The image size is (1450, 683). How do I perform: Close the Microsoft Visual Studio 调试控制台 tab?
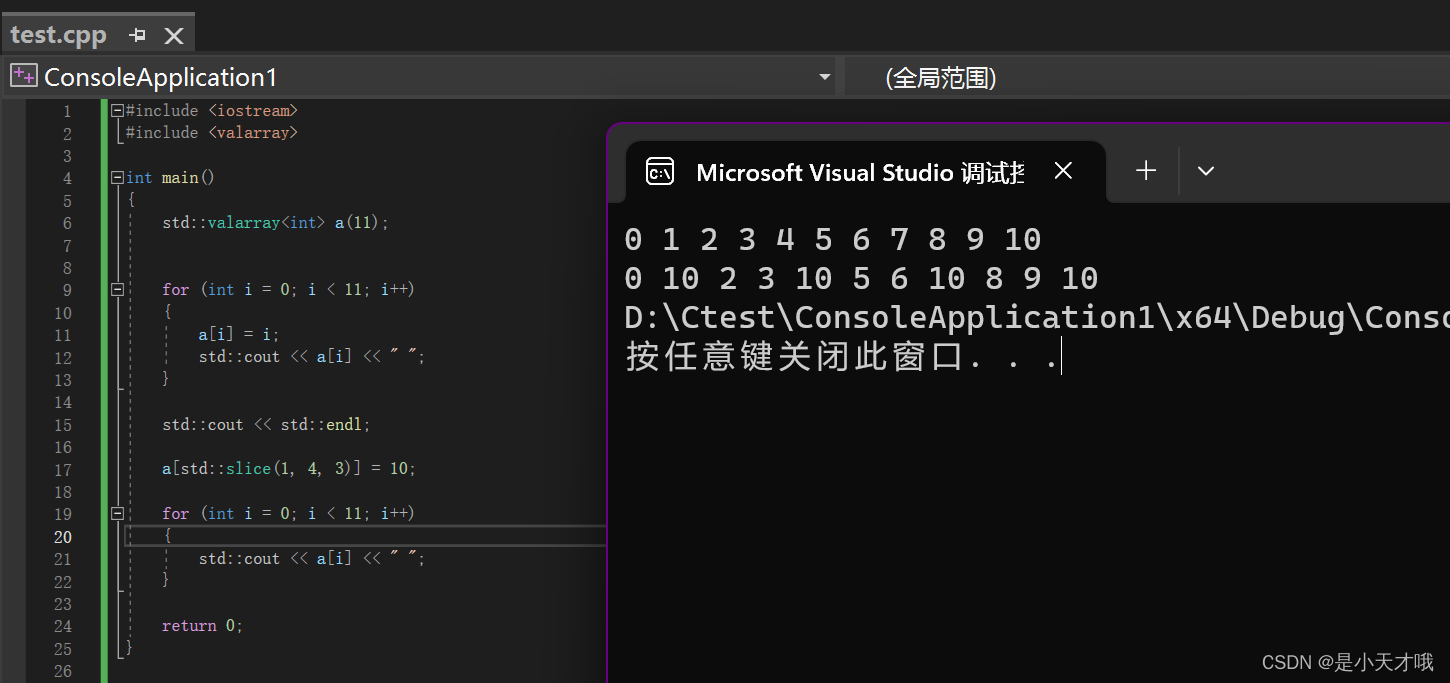point(1062,170)
